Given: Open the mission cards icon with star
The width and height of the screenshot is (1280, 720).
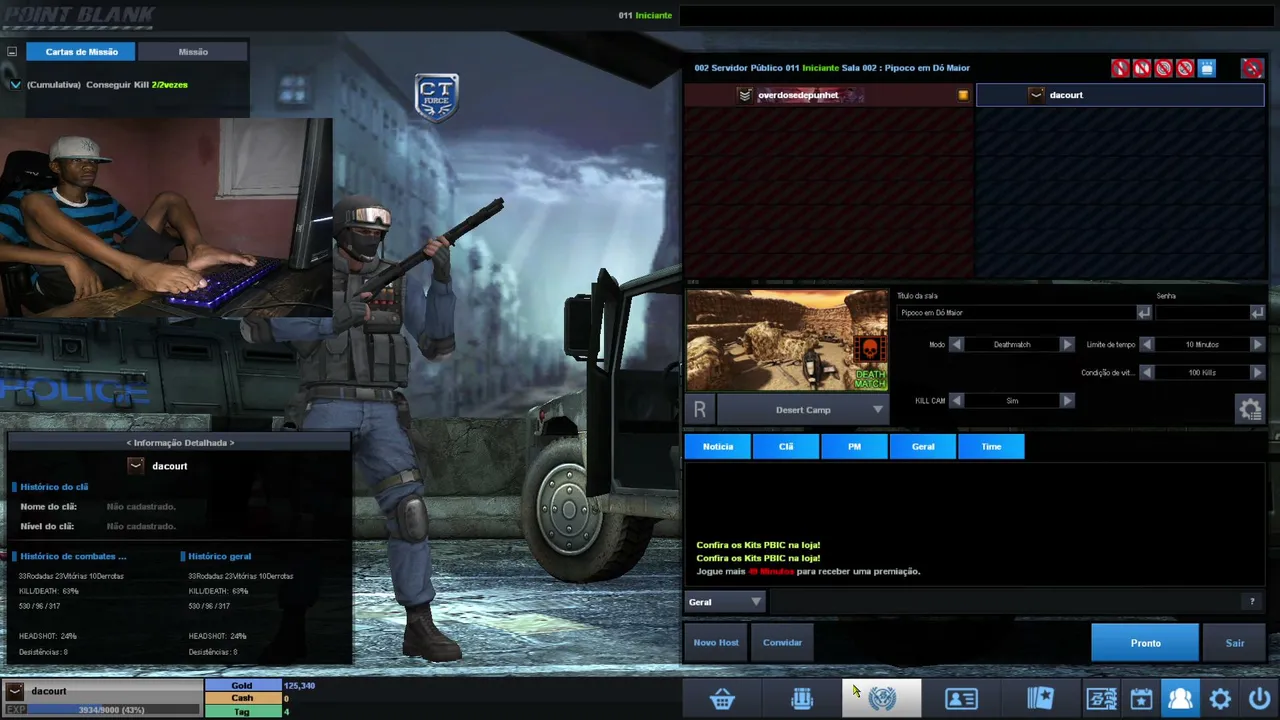Looking at the screenshot, I should [x=1040, y=699].
